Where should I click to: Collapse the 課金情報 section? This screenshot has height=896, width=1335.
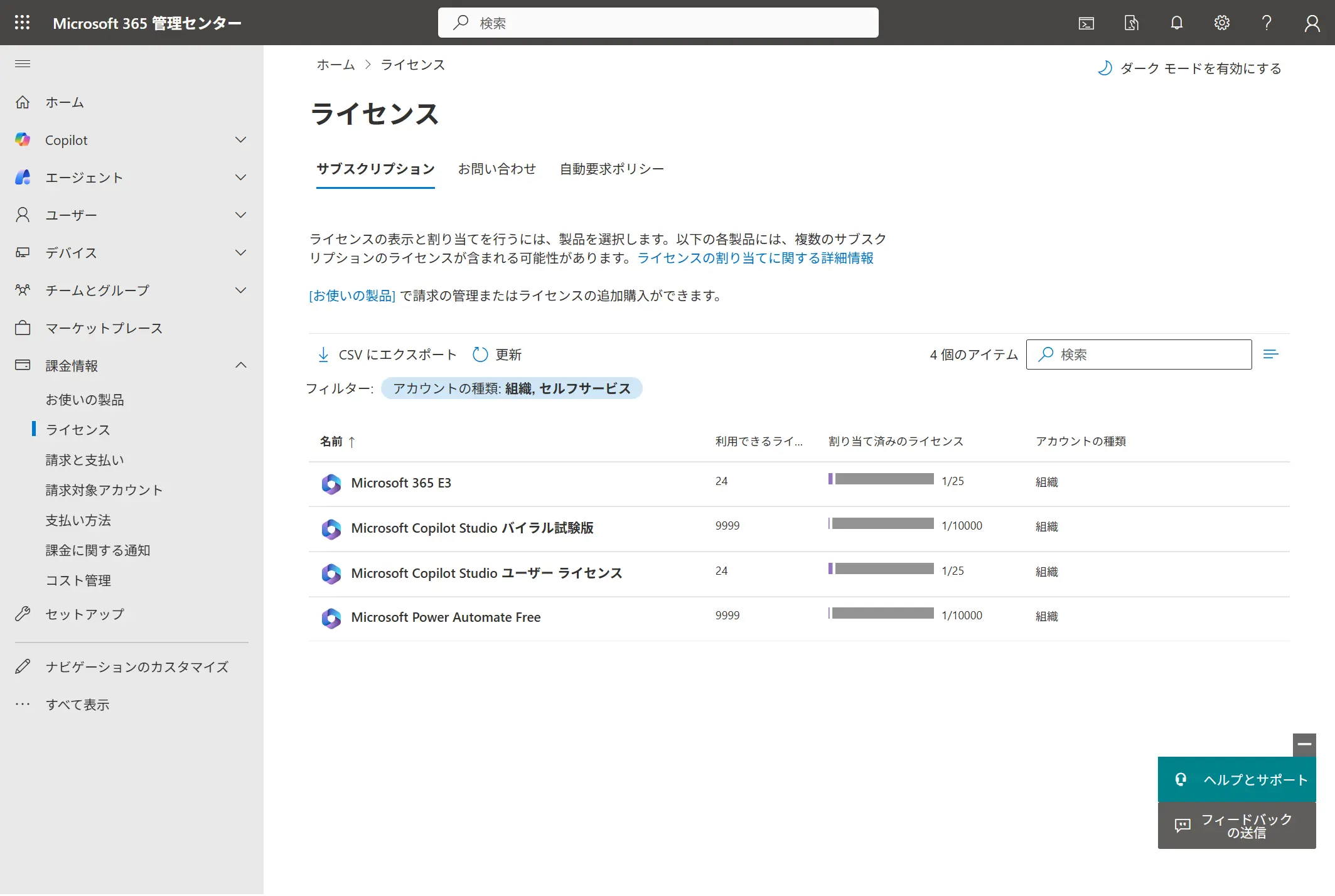pyautogui.click(x=240, y=366)
